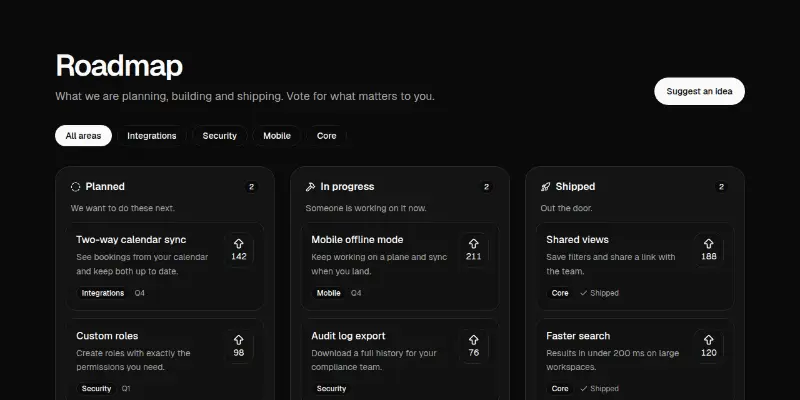Open the Custom roles card title
The height and width of the screenshot is (400, 800).
point(107,336)
